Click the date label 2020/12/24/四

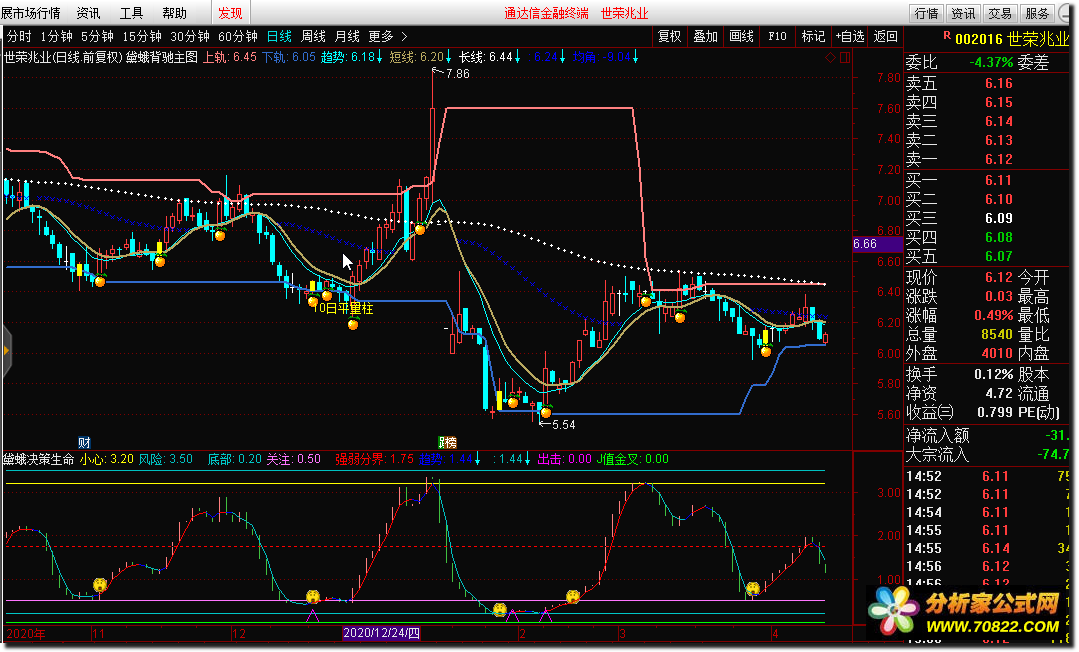click(381, 633)
